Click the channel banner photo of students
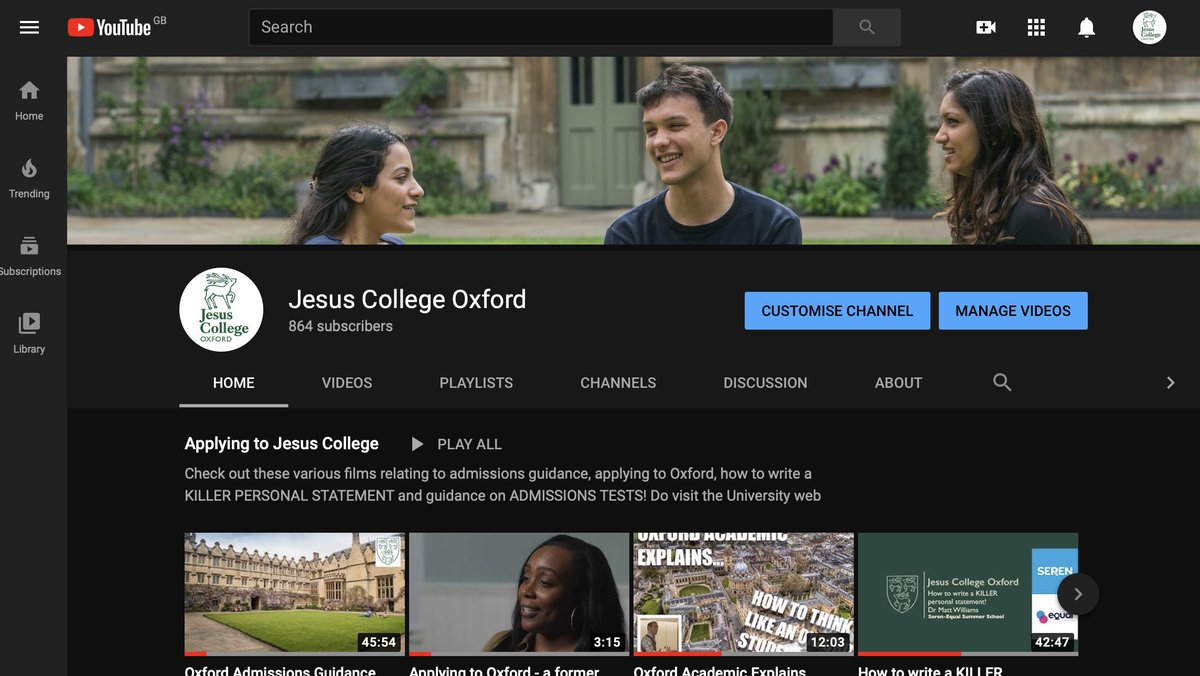Viewport: 1200px width, 676px height. click(x=633, y=151)
